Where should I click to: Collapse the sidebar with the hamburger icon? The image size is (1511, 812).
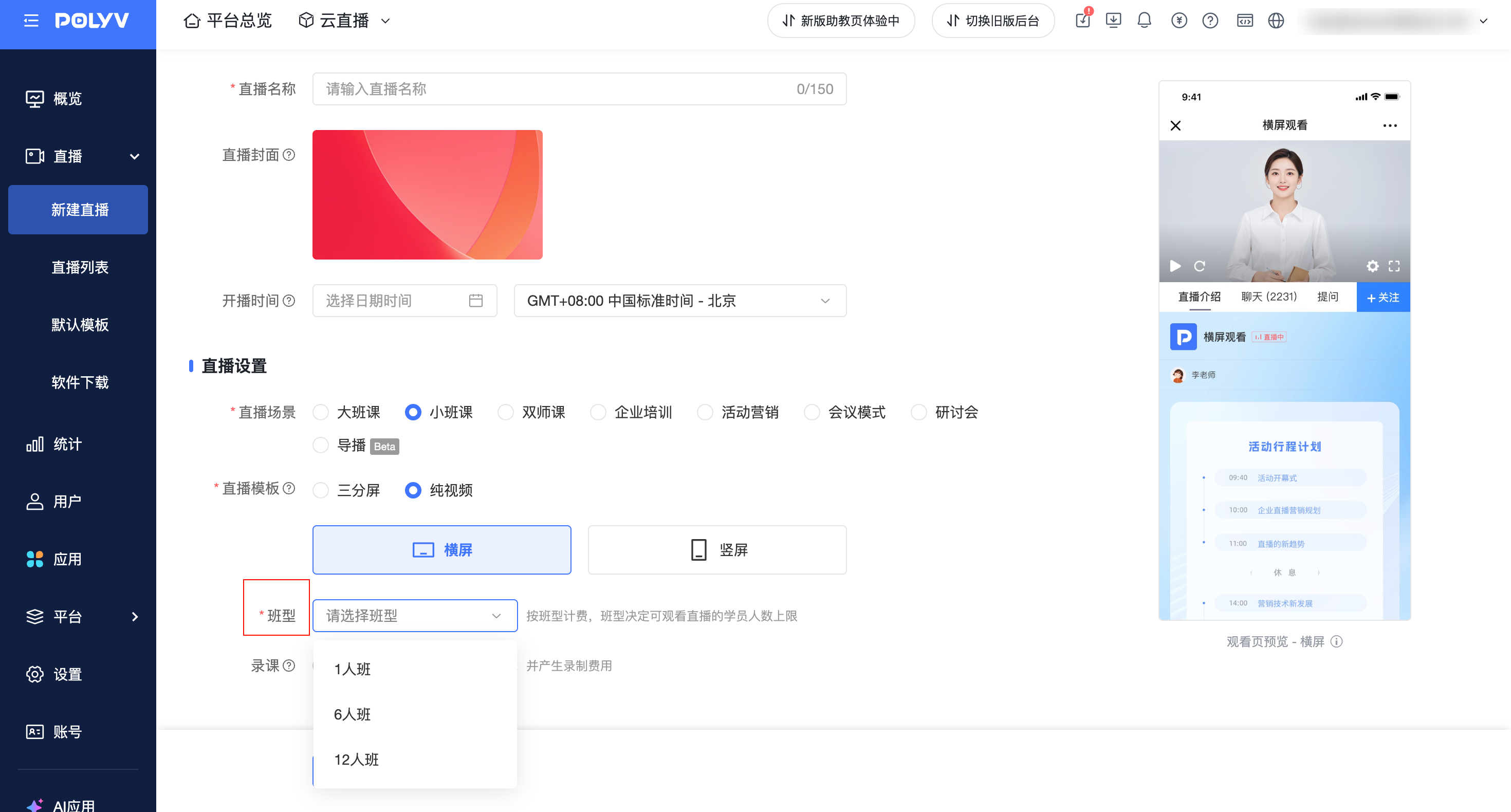point(31,21)
